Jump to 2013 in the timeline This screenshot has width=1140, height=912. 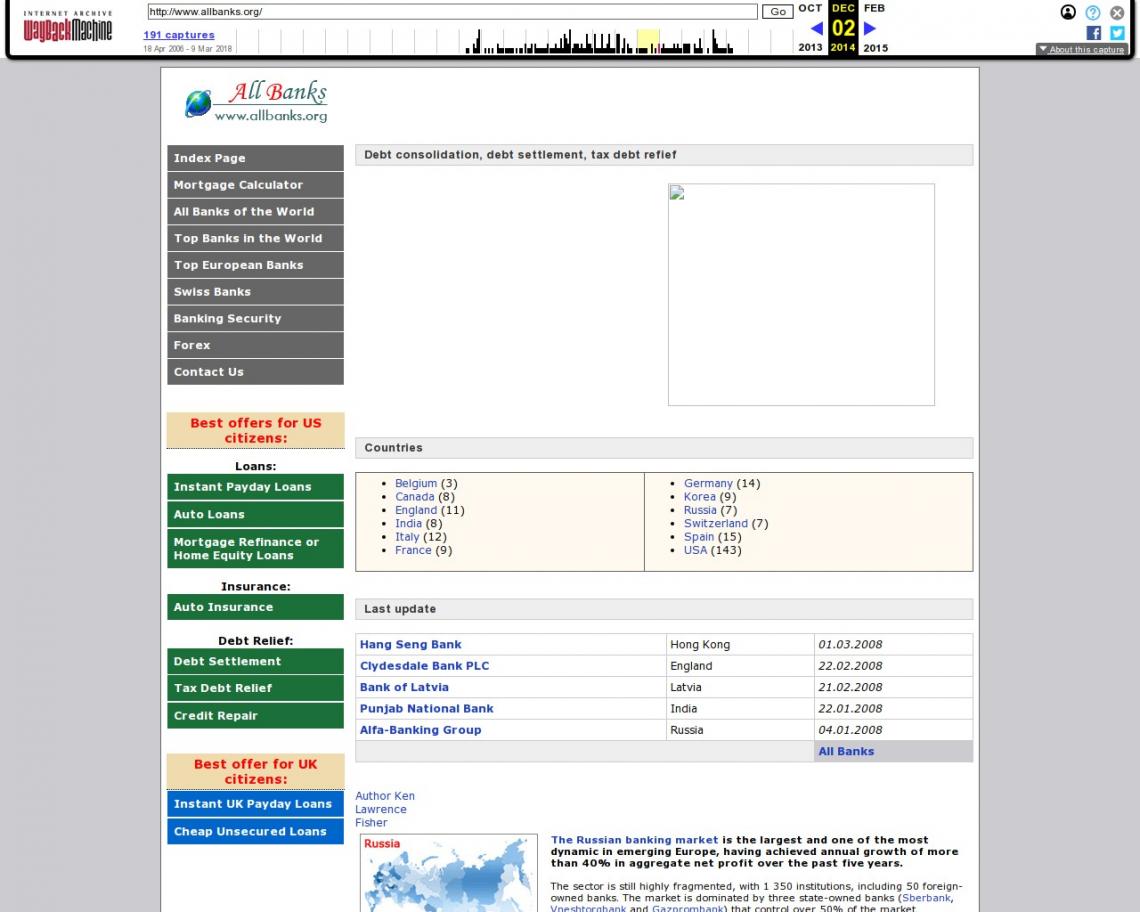[810, 47]
